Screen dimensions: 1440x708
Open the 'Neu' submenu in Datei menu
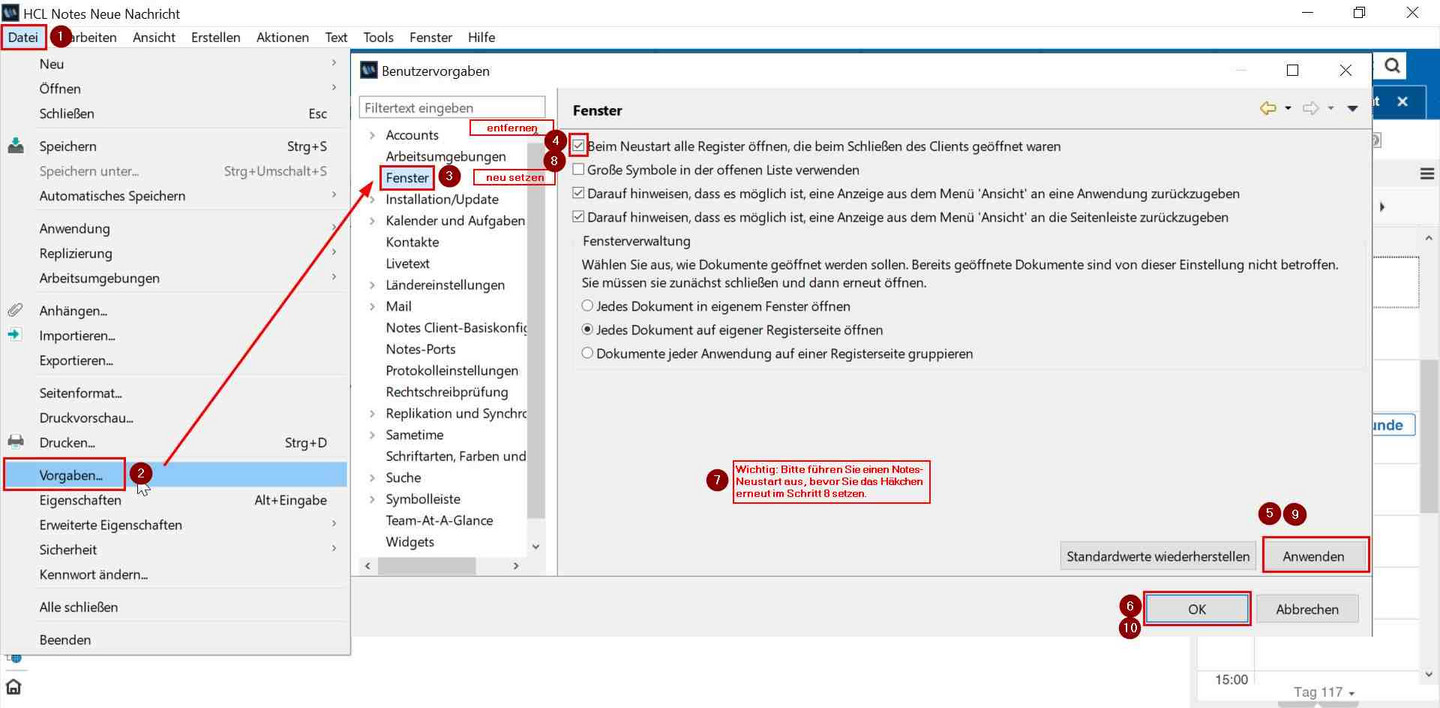coord(176,63)
